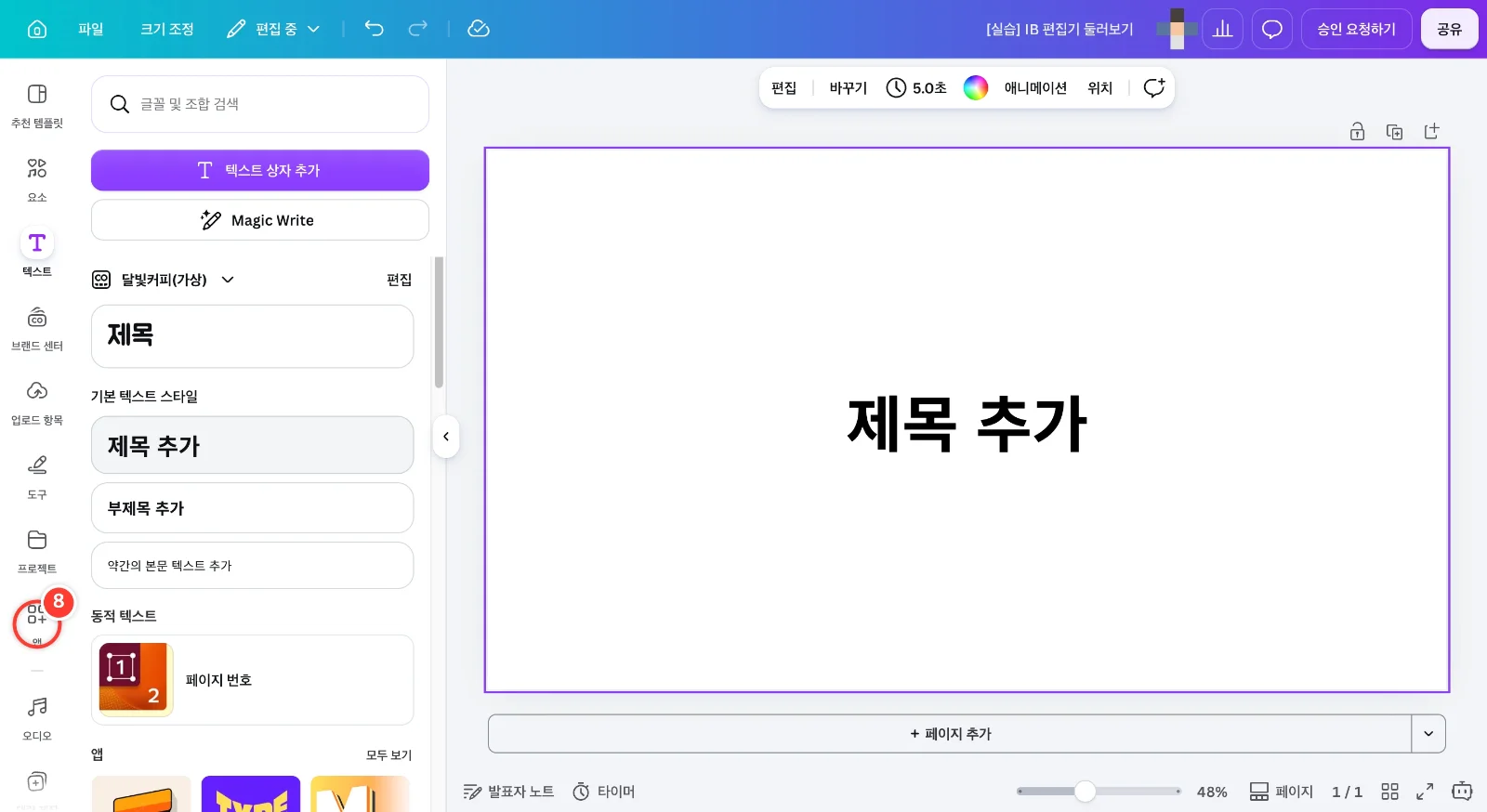Insert 페이지 번호 dynamic text
This screenshot has width=1487, height=812.
tap(252, 680)
